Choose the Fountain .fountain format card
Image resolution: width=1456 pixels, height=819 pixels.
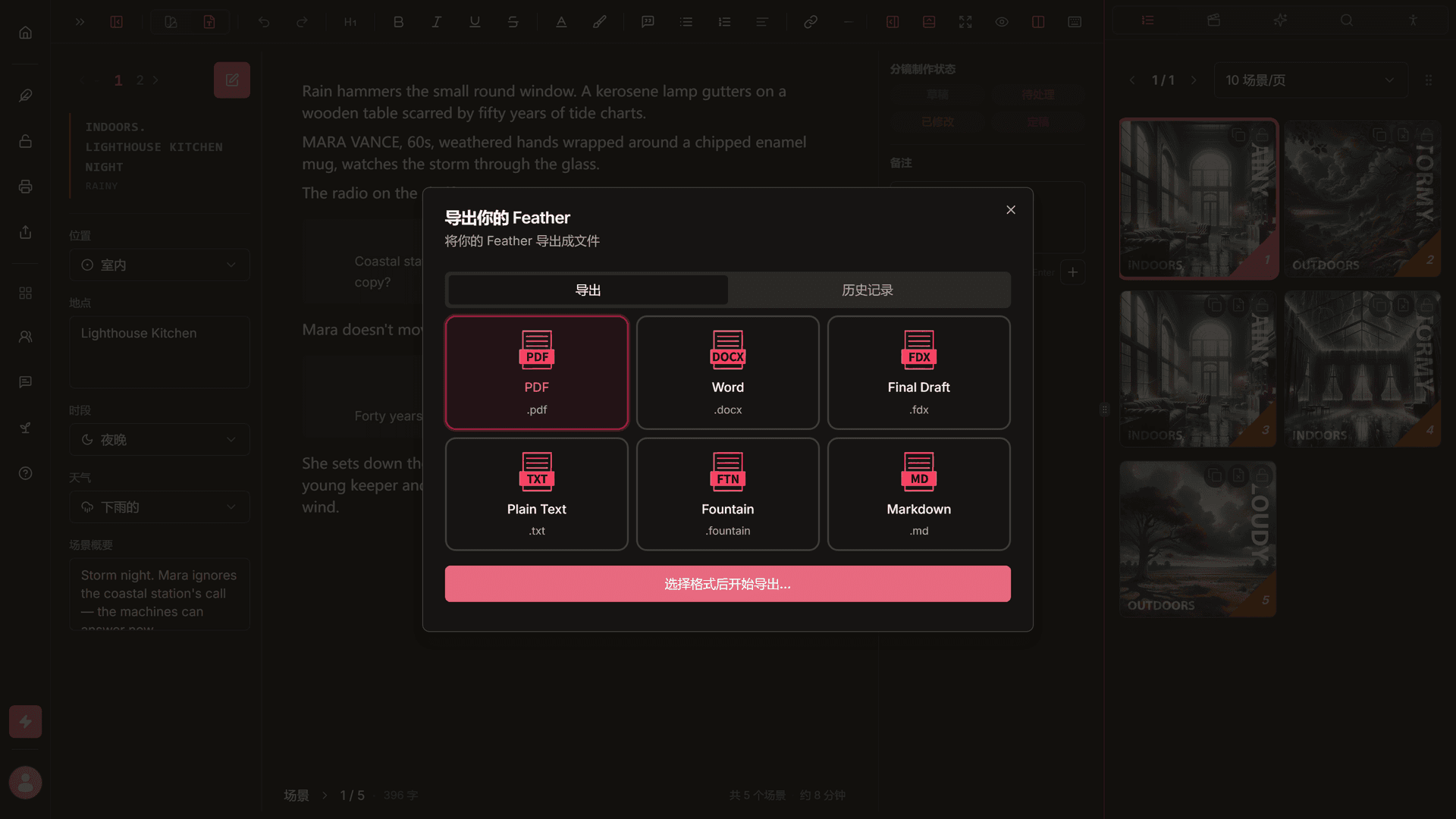click(x=727, y=494)
